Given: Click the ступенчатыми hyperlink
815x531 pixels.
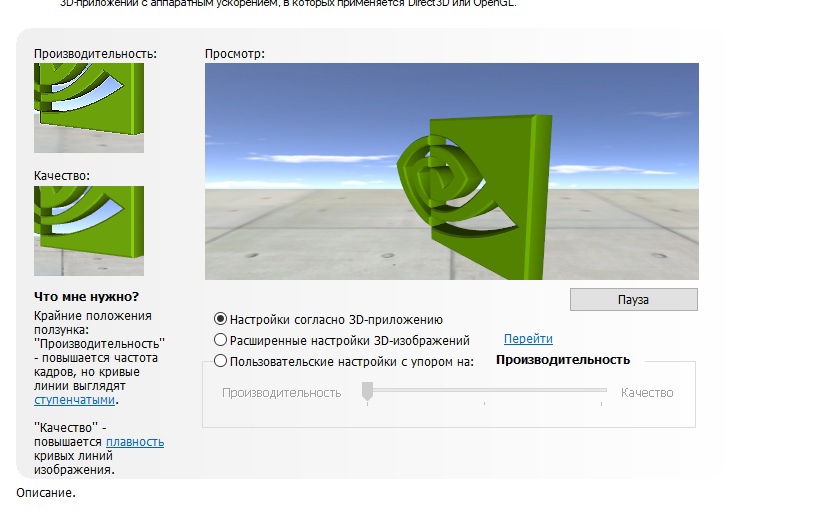Looking at the screenshot, I should (74, 400).
